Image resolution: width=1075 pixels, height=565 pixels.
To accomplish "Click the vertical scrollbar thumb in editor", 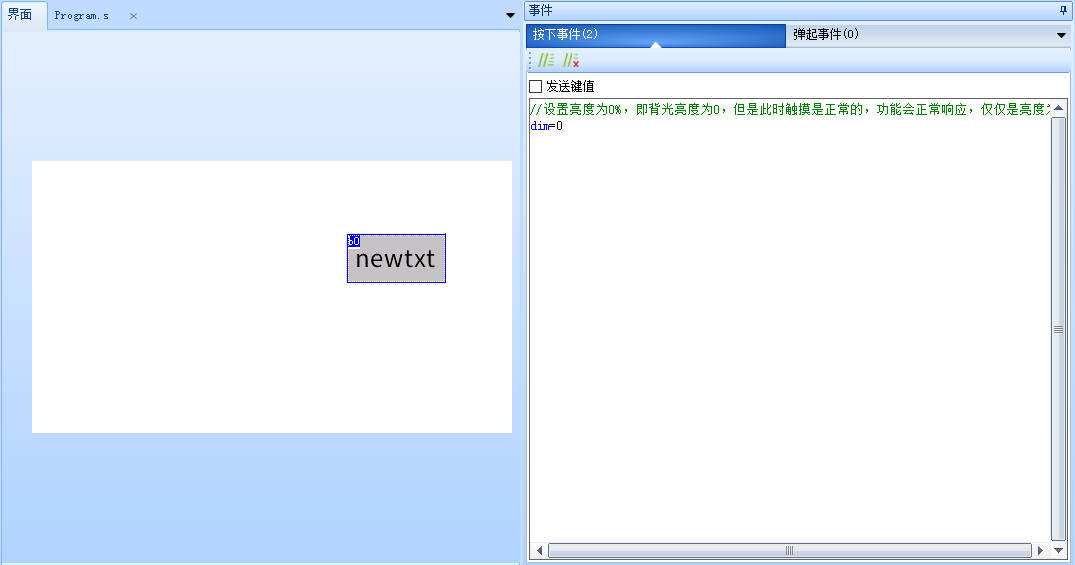I will (1058, 328).
